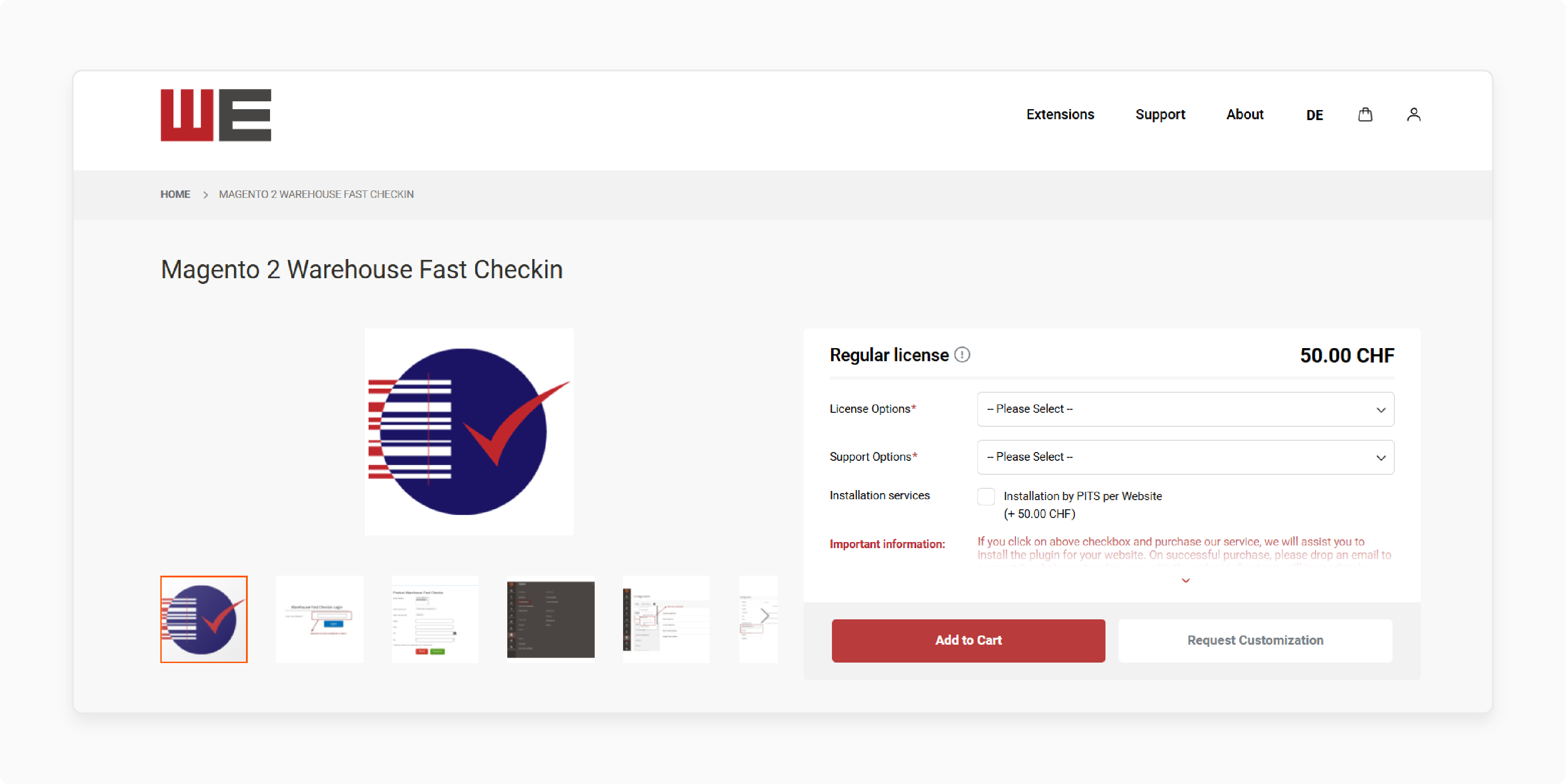
Task: Click the 'Magento 2 Warehouse Fast Checkin' page title
Action: pyautogui.click(x=362, y=269)
